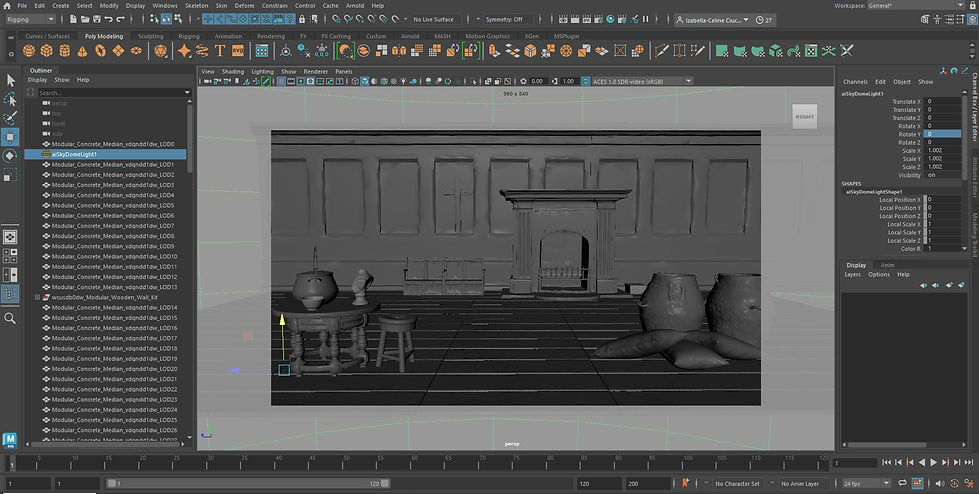Select the Lasso select tool
Viewport: 979px width, 494px height.
(11, 99)
